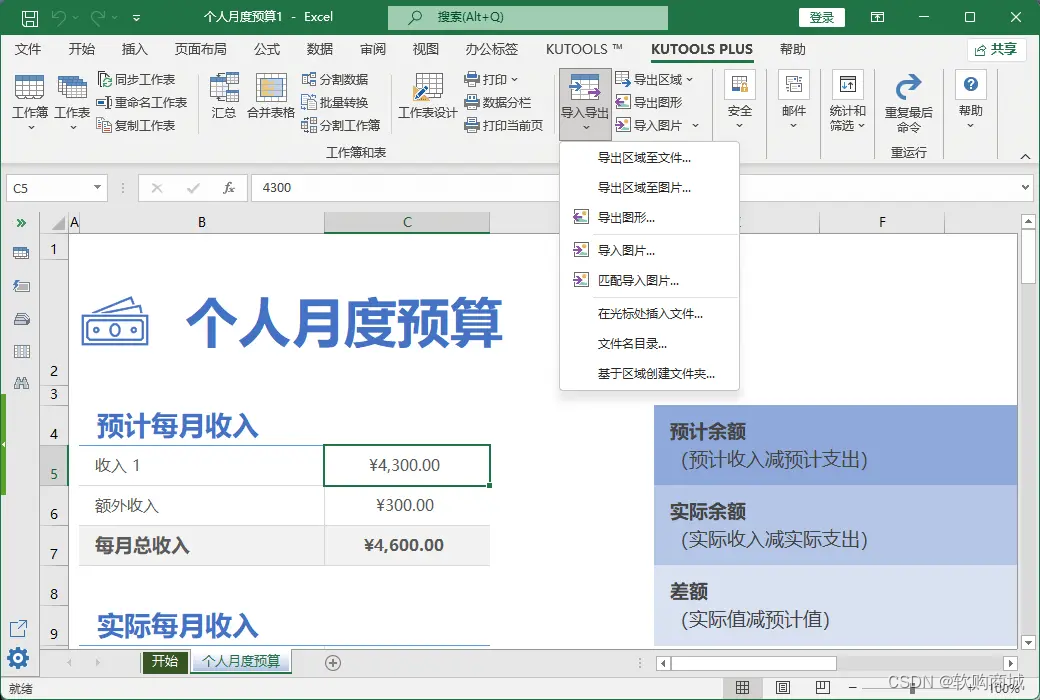
Task: Click the Redo arrow icon
Action: (98, 17)
